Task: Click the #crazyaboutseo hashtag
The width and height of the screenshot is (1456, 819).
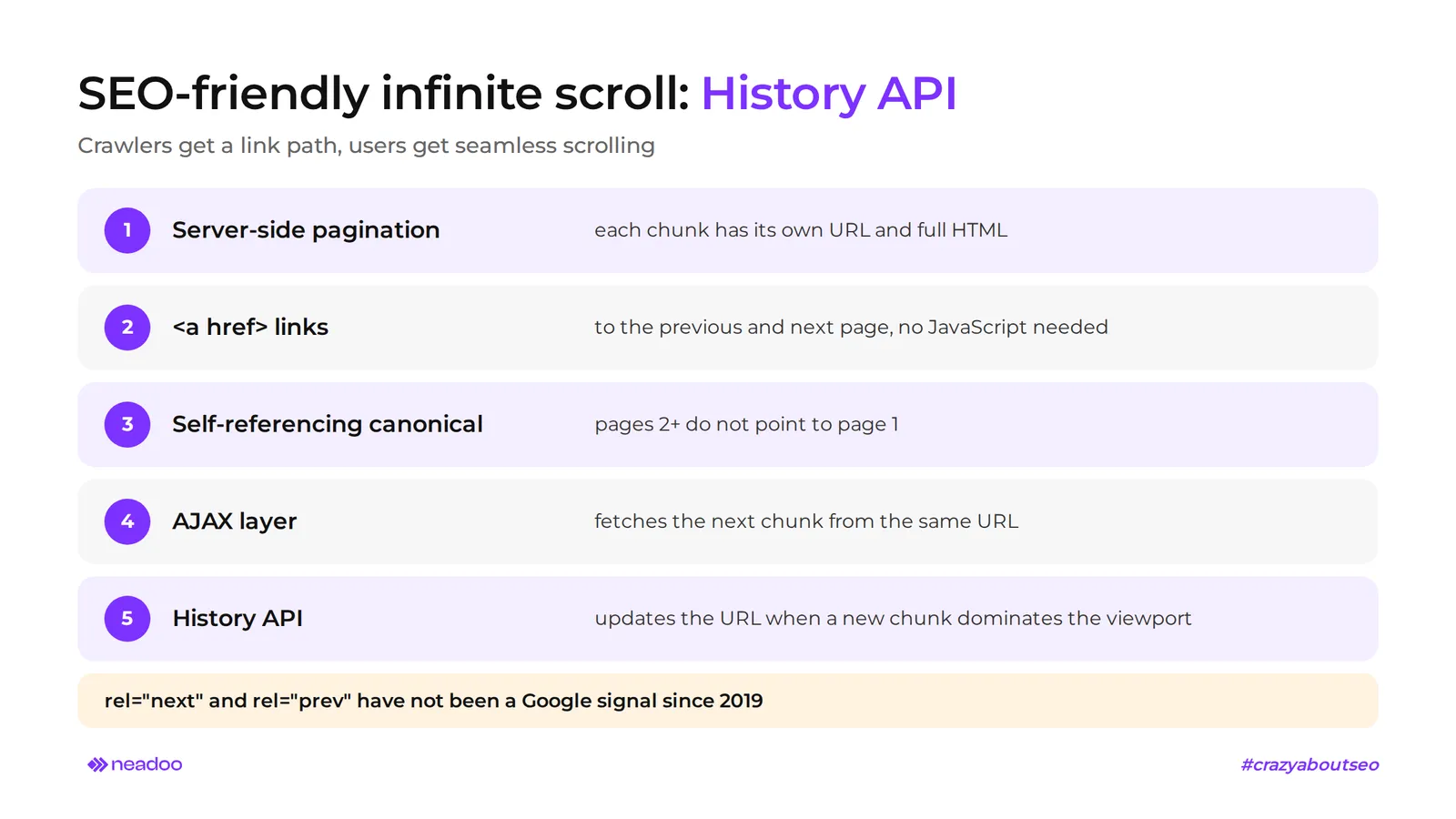Action: [1309, 764]
